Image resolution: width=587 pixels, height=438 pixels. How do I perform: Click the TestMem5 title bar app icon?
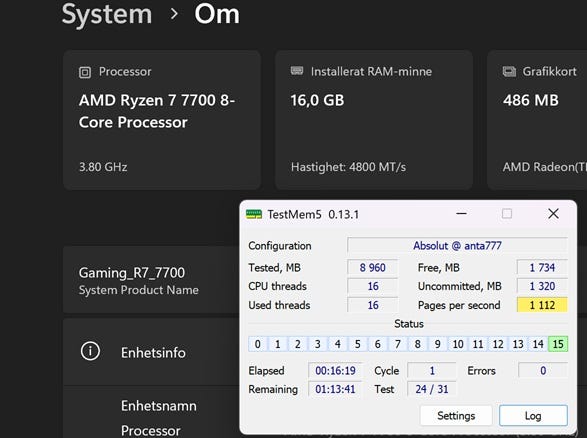[254, 214]
